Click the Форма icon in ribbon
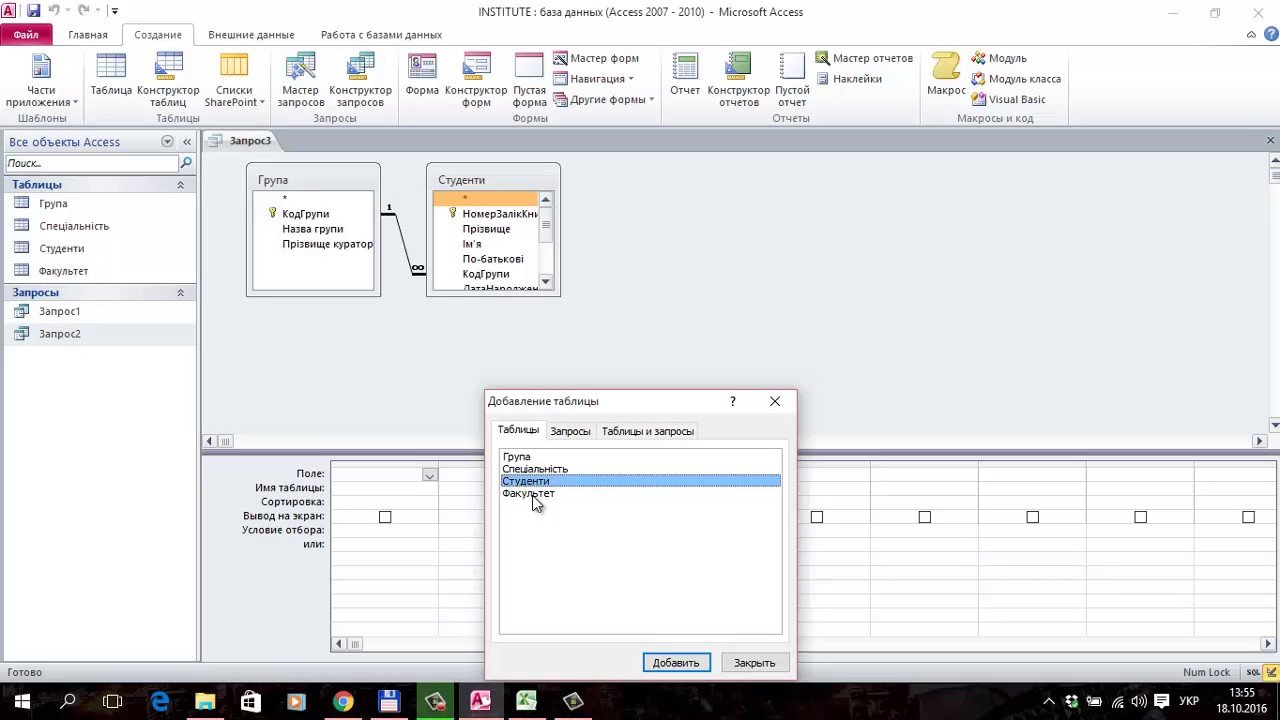Image resolution: width=1280 pixels, height=720 pixels. point(422,78)
